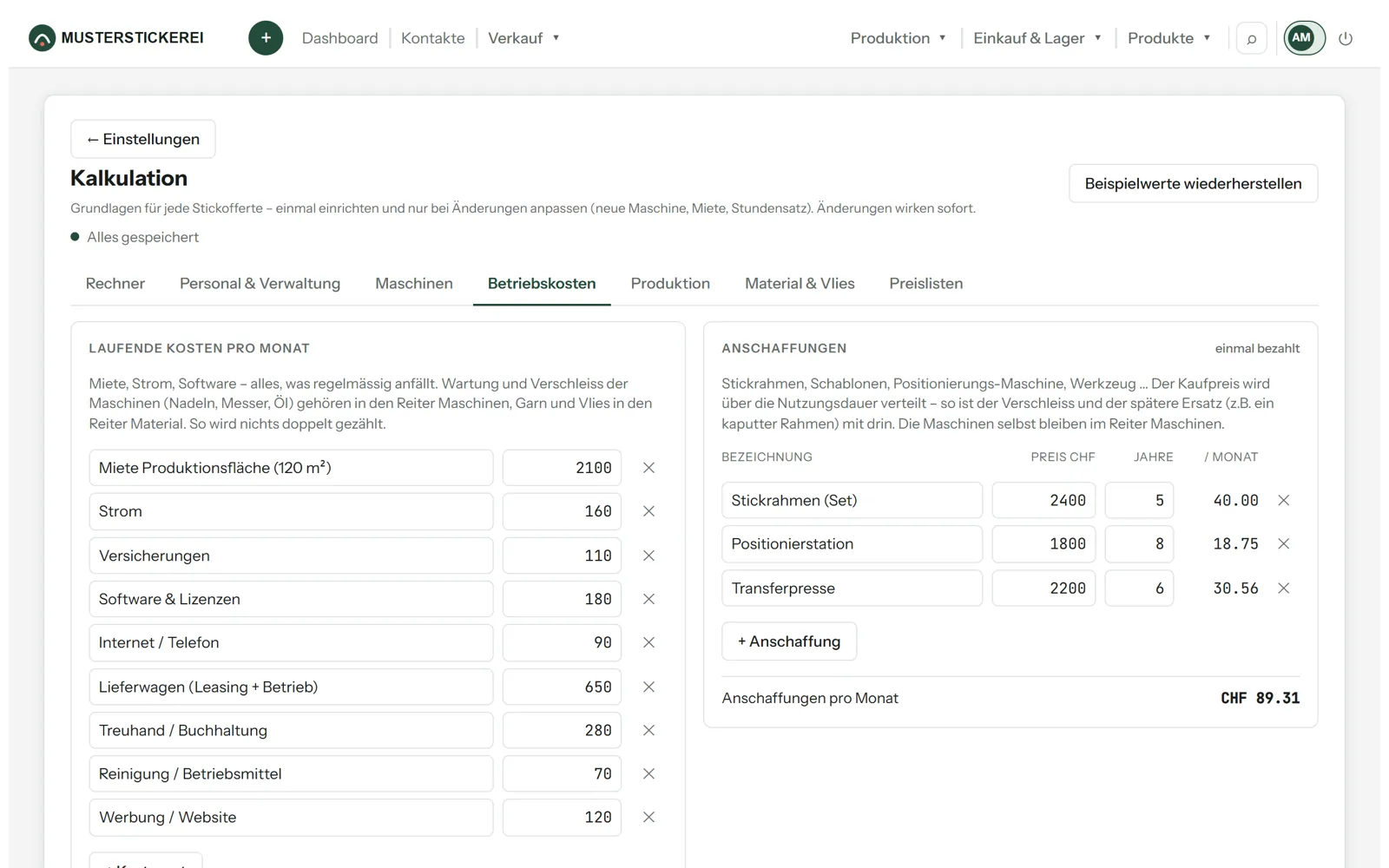Open the search magnifier icon
This screenshot has height=868, width=1389.
click(1251, 38)
